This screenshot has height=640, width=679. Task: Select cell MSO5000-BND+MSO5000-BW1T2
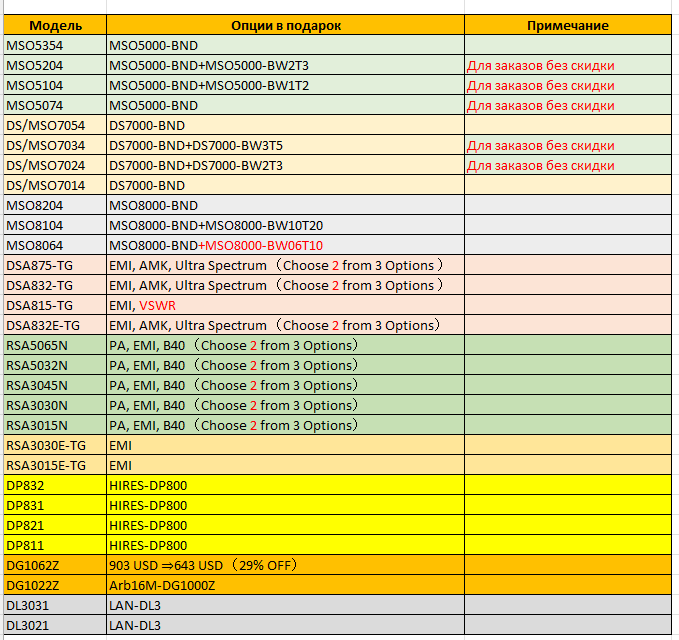(x=285, y=85)
